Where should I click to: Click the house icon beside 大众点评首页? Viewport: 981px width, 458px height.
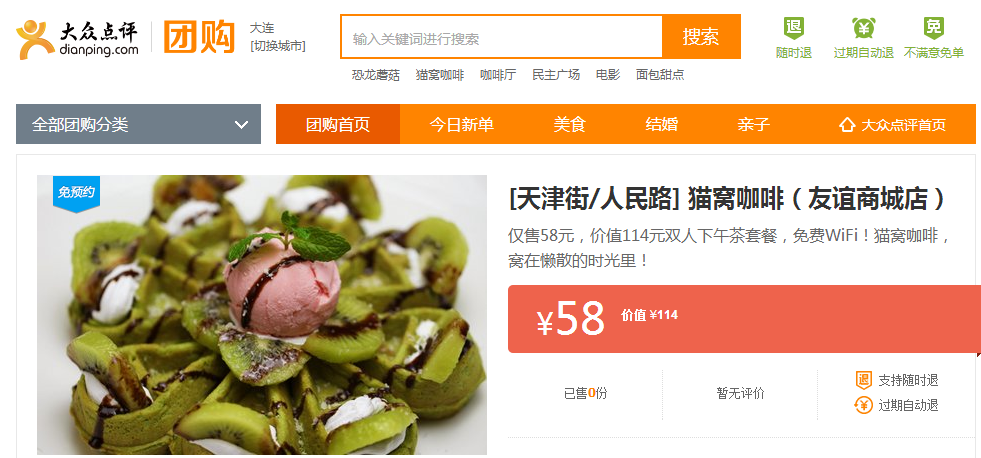(846, 125)
